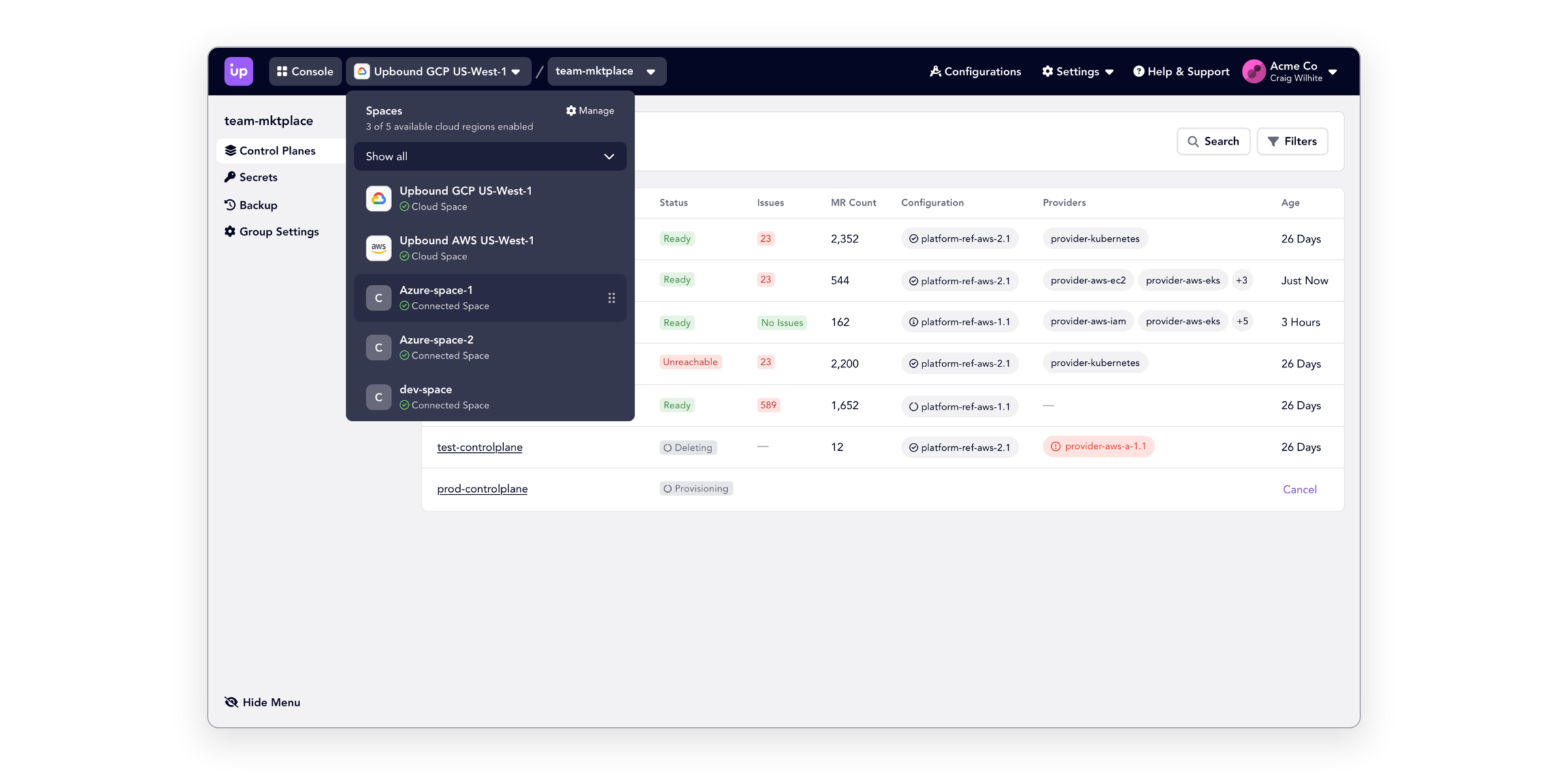
Task: Open the test-controlplane link
Action: tap(480, 448)
